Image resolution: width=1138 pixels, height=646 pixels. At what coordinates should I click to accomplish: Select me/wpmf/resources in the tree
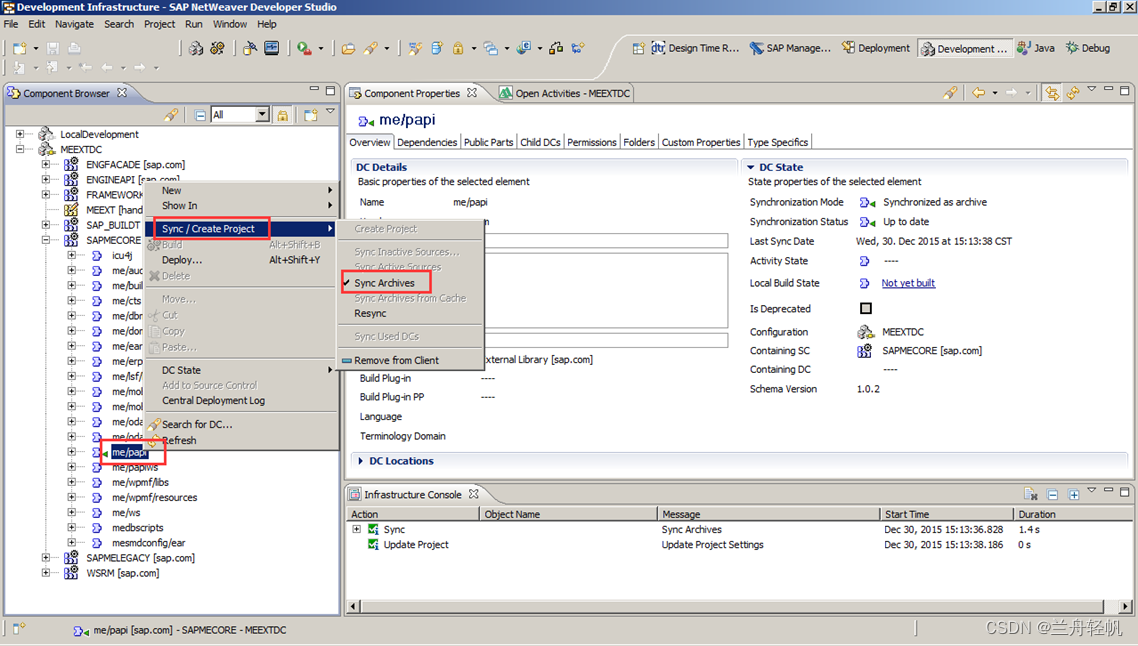[x=154, y=498]
